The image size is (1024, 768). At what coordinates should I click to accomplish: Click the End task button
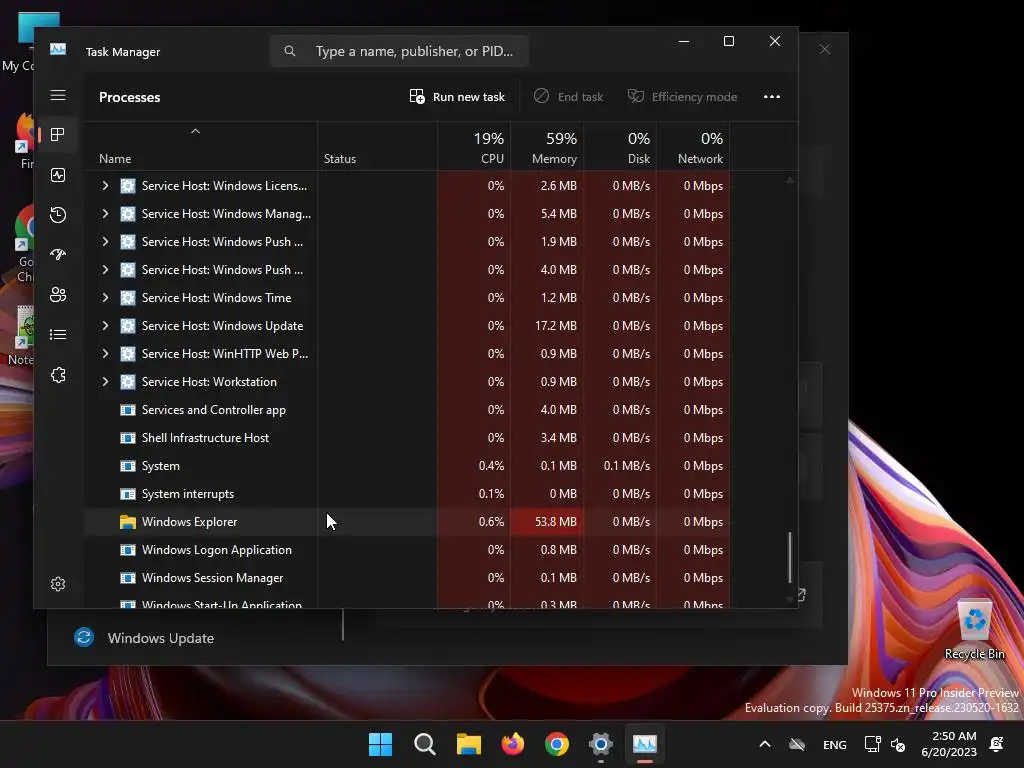(x=568, y=97)
